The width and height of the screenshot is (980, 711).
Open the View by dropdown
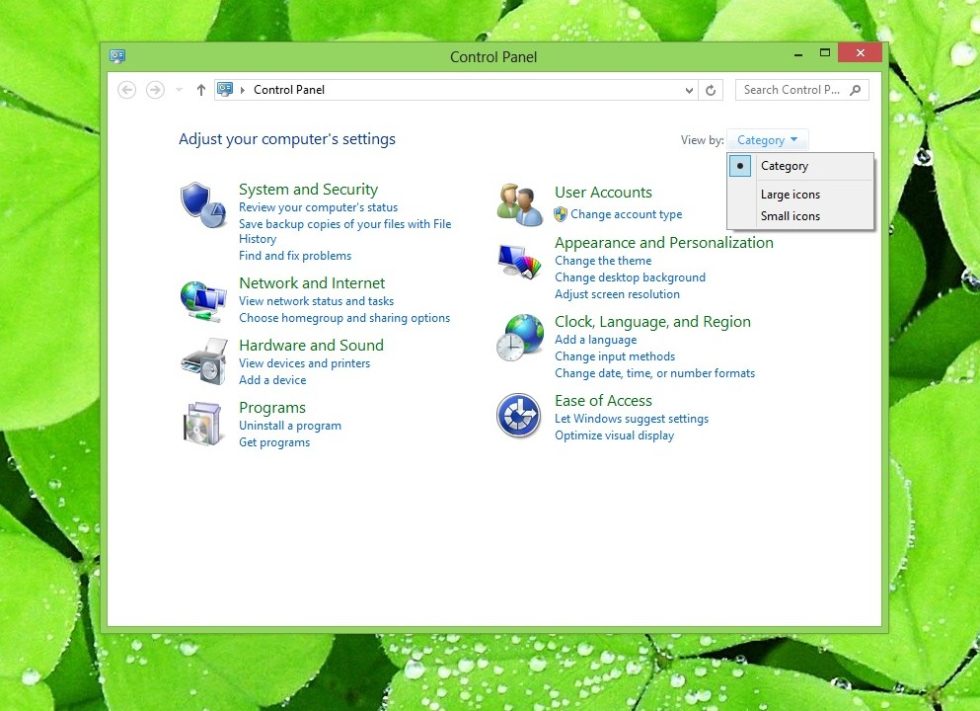pos(767,140)
